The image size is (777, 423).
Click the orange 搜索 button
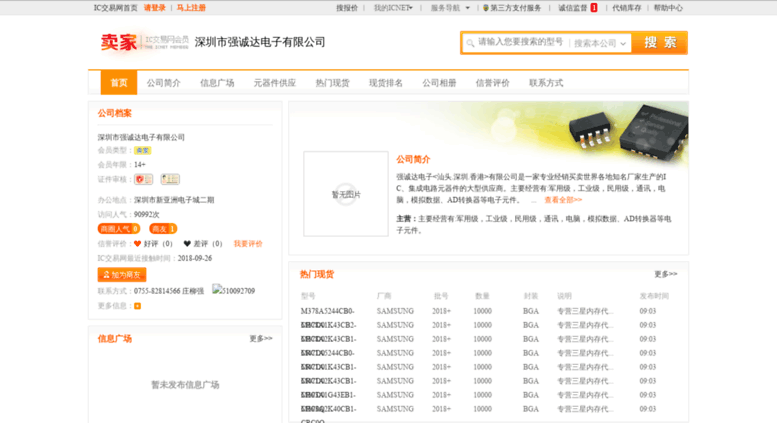pos(660,43)
